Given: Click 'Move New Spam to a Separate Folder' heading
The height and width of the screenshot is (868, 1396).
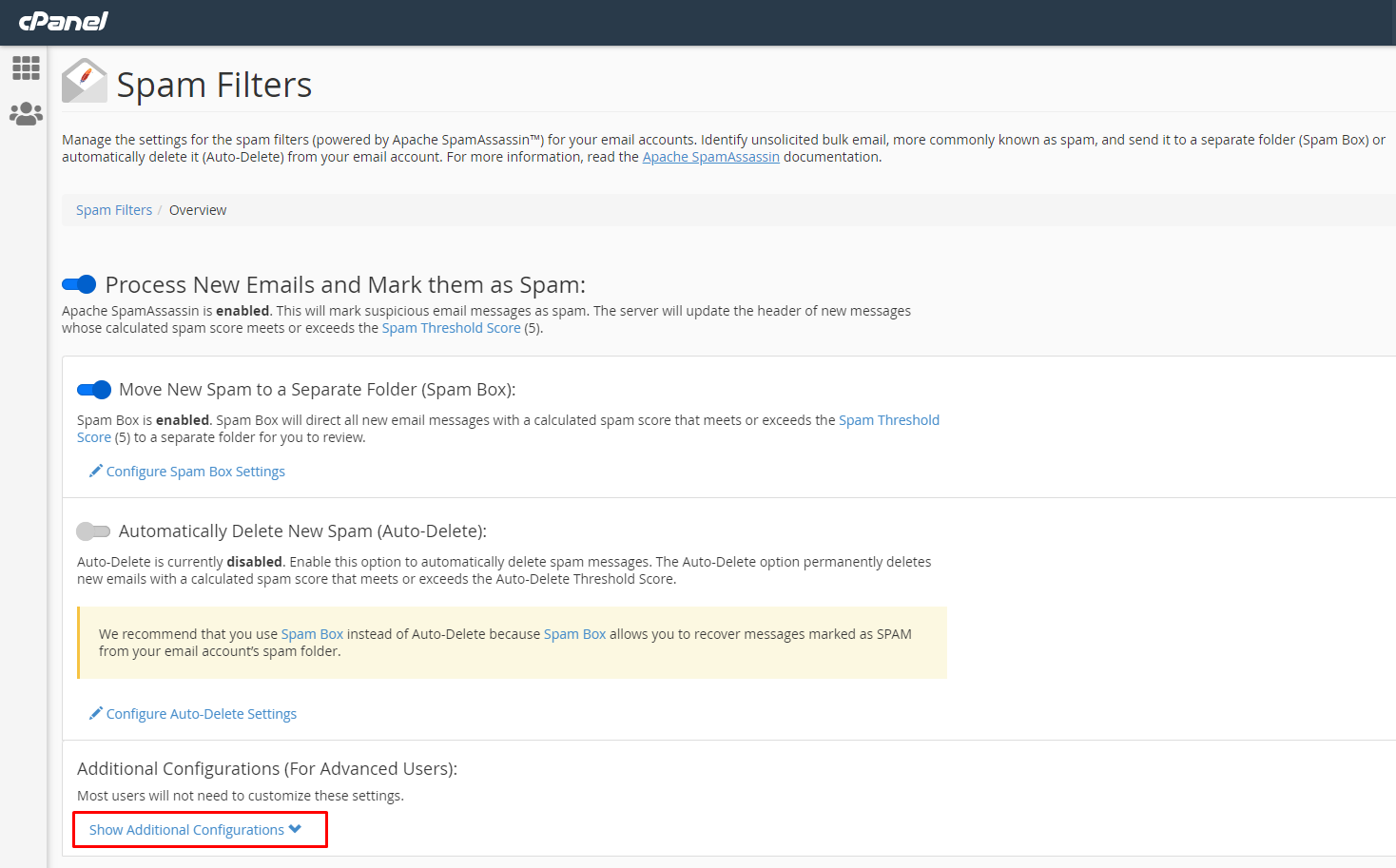Looking at the screenshot, I should 318,390.
